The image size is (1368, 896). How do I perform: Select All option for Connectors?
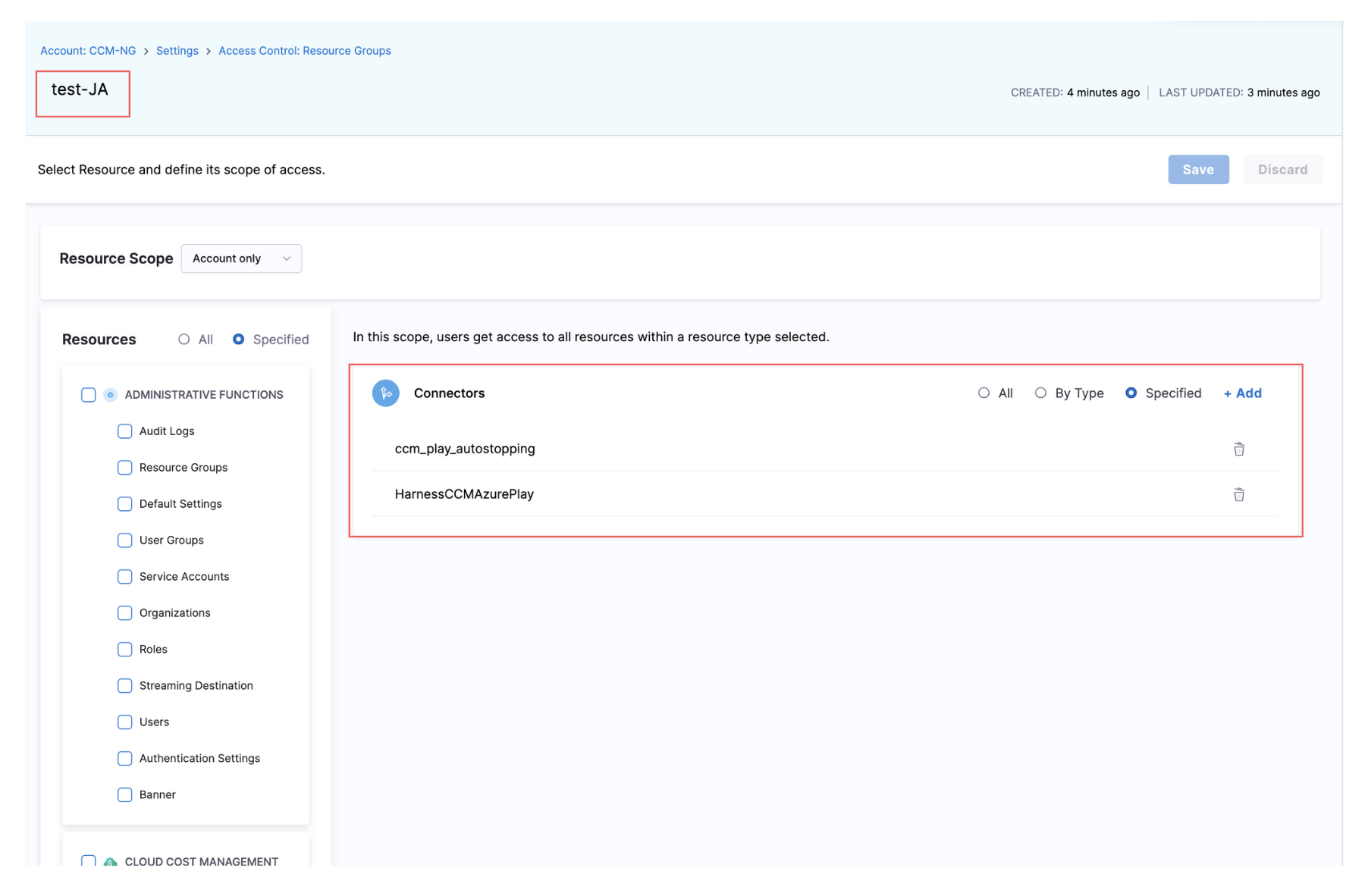point(984,393)
